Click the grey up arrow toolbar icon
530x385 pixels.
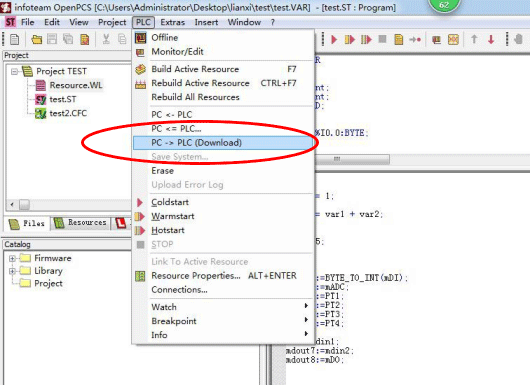(x=474, y=40)
